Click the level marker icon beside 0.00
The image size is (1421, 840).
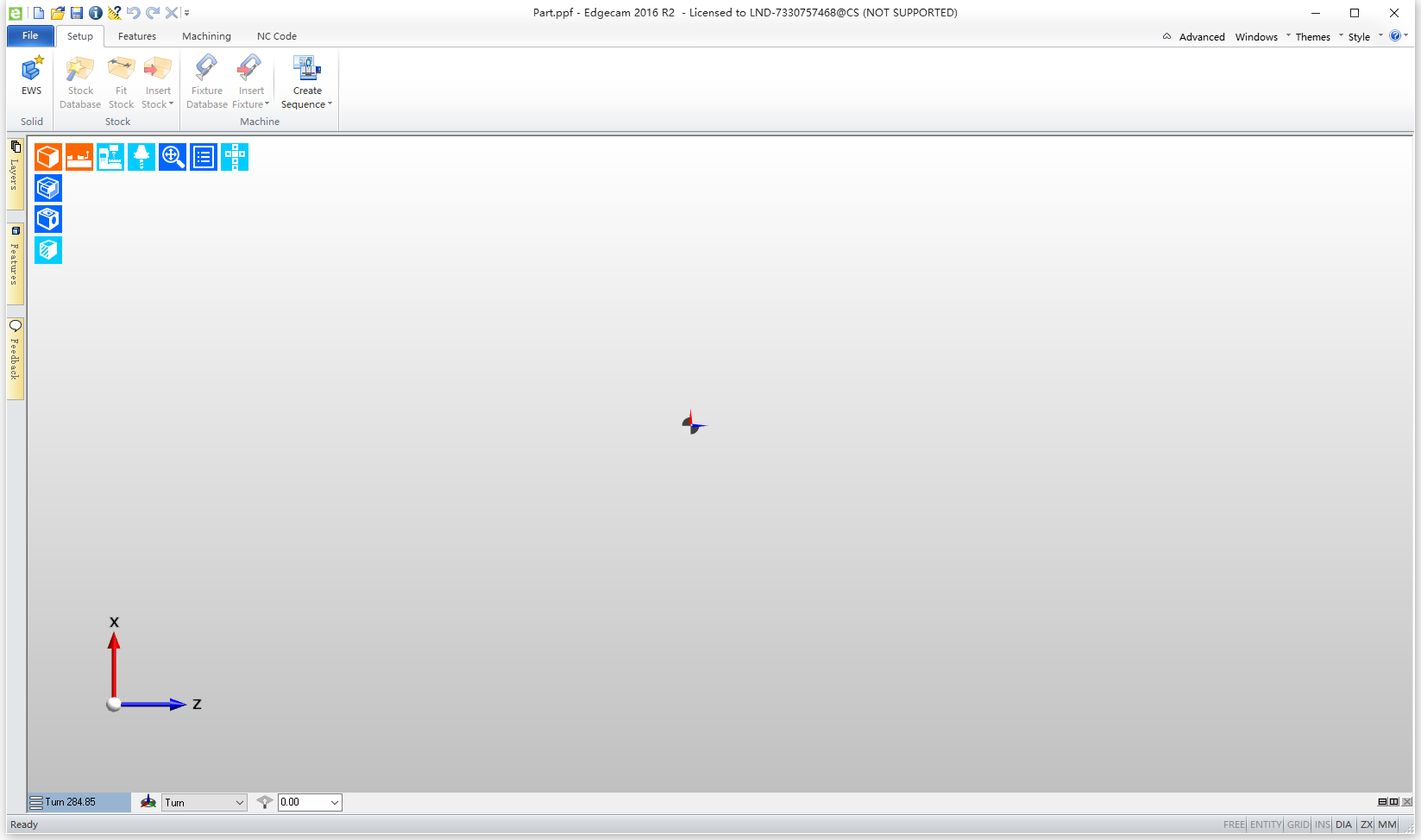point(265,802)
